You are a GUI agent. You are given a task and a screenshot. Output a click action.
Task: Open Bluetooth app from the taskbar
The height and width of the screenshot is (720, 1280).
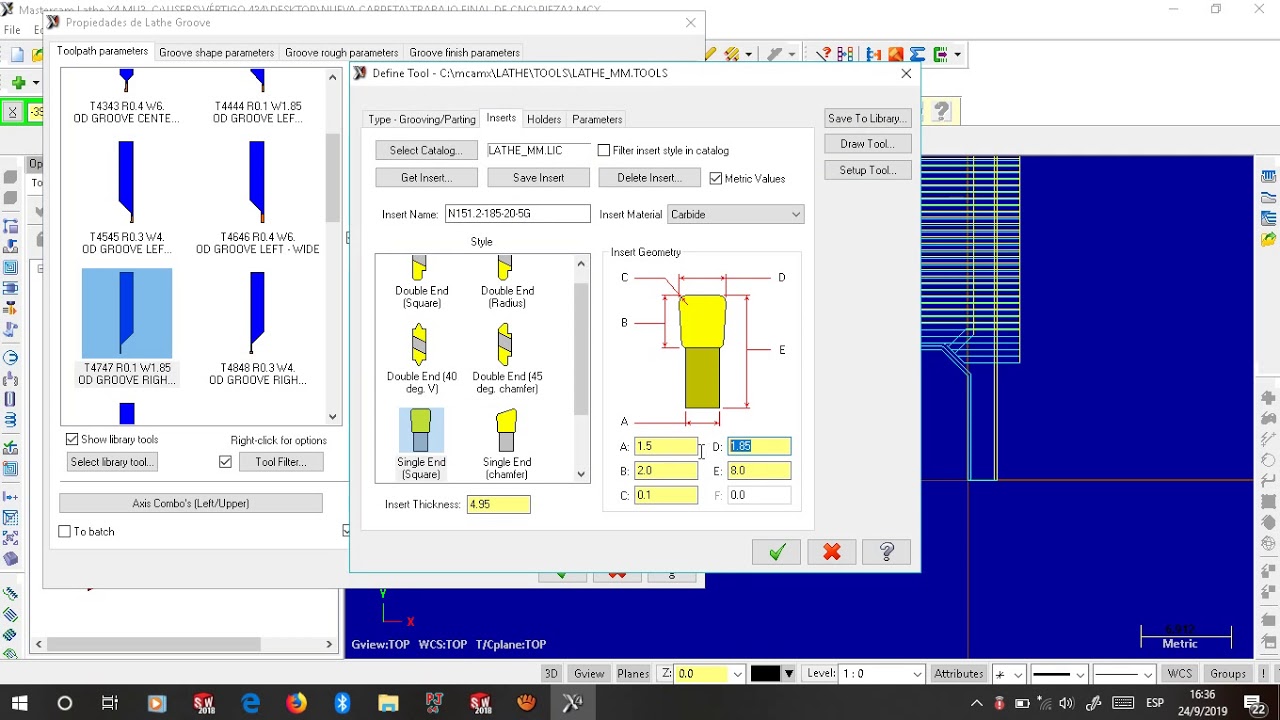342,703
